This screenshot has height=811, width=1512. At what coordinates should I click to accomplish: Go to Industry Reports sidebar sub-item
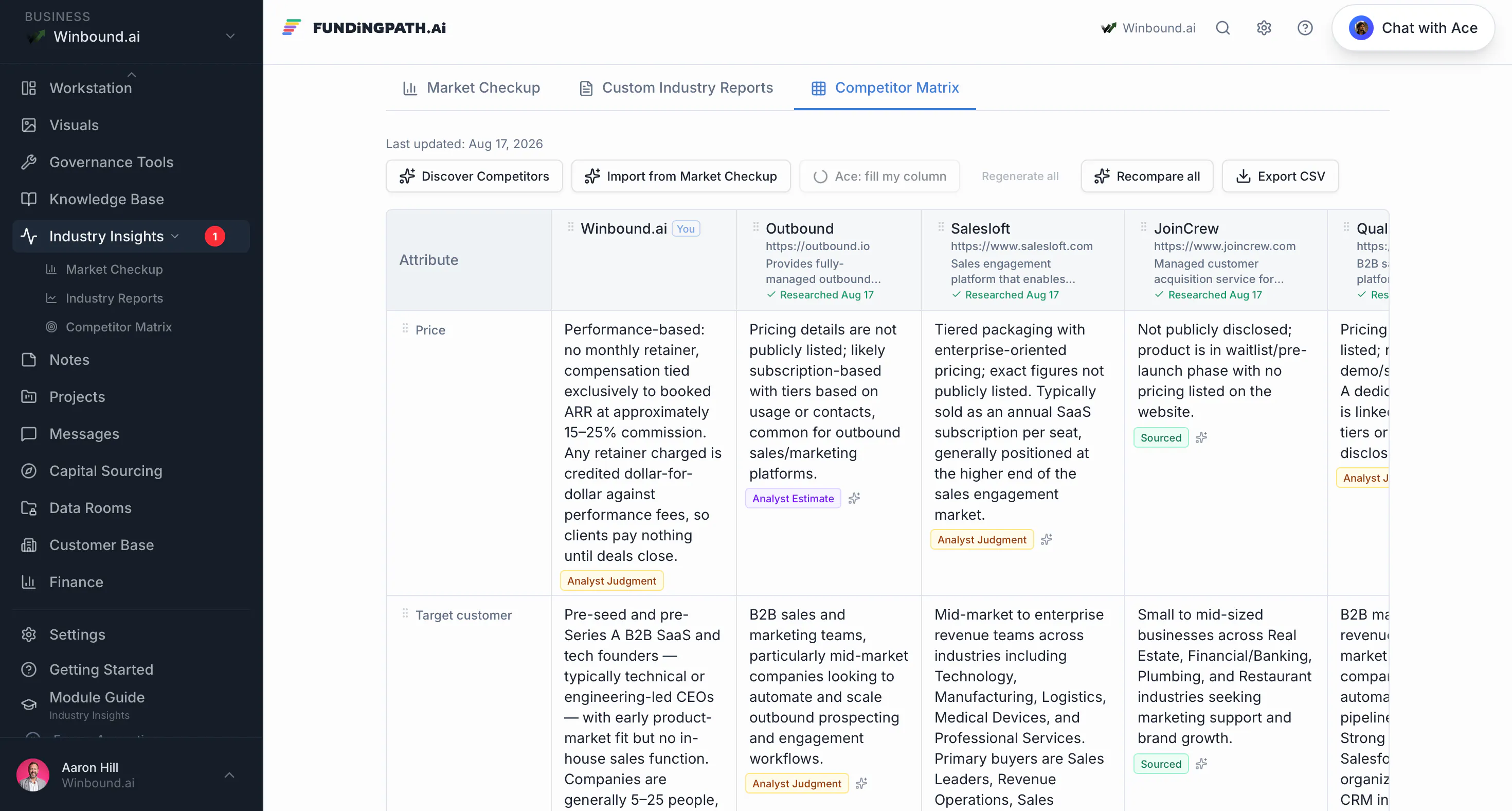click(x=114, y=298)
